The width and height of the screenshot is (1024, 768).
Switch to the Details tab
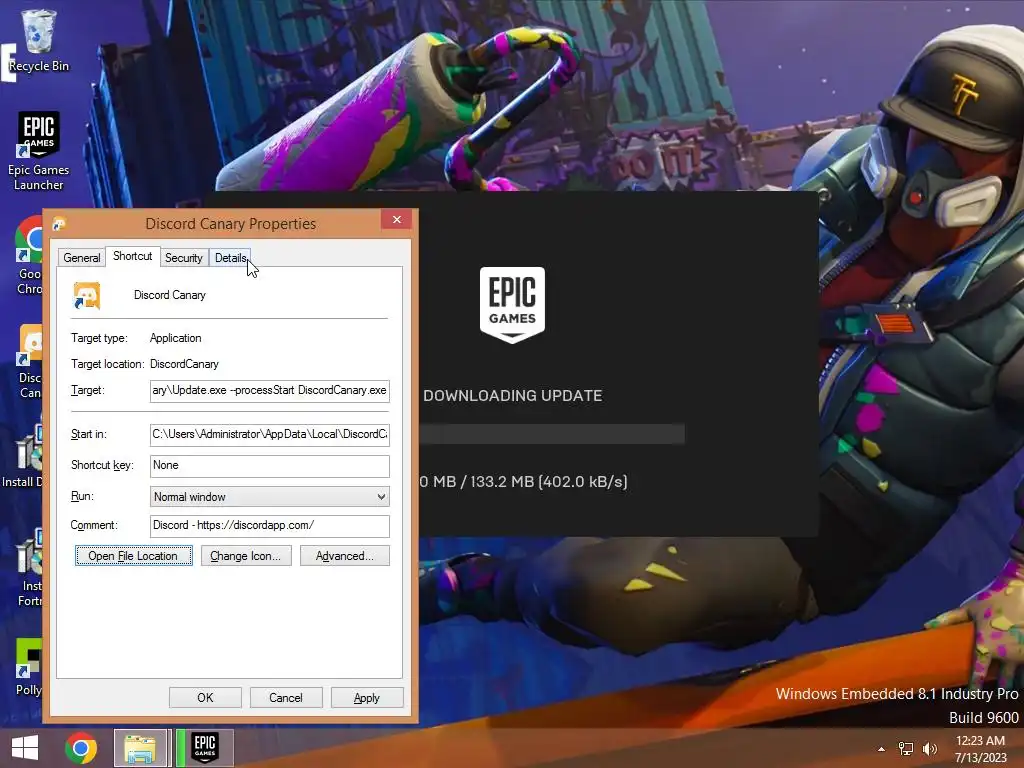click(x=231, y=258)
